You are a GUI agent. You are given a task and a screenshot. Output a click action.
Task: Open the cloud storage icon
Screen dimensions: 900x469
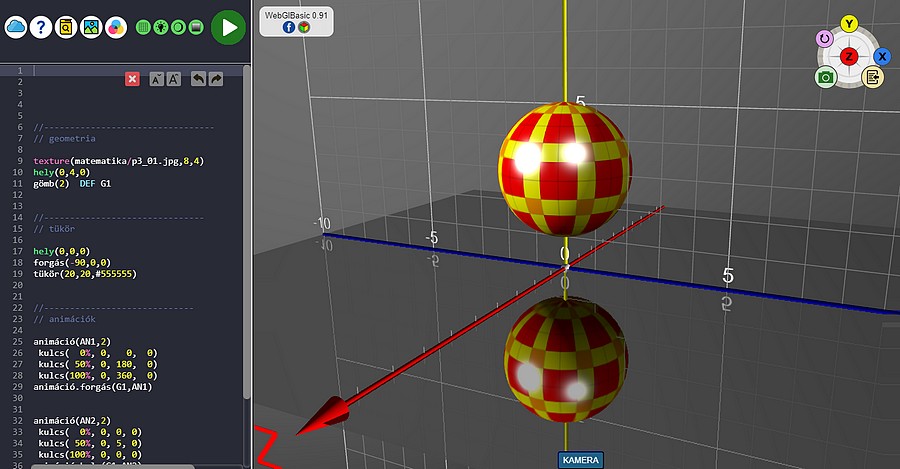(x=17, y=28)
